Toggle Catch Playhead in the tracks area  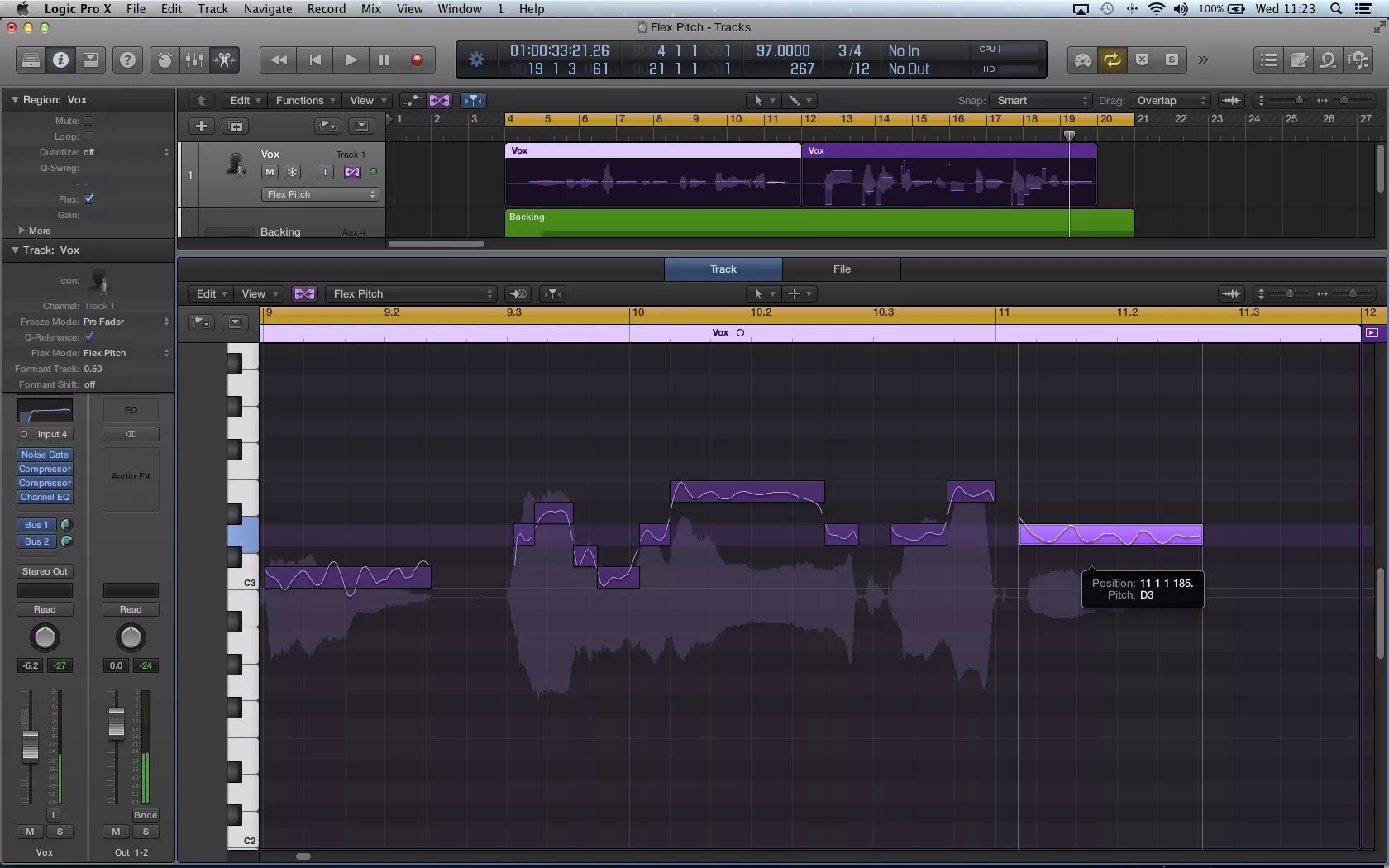point(473,100)
